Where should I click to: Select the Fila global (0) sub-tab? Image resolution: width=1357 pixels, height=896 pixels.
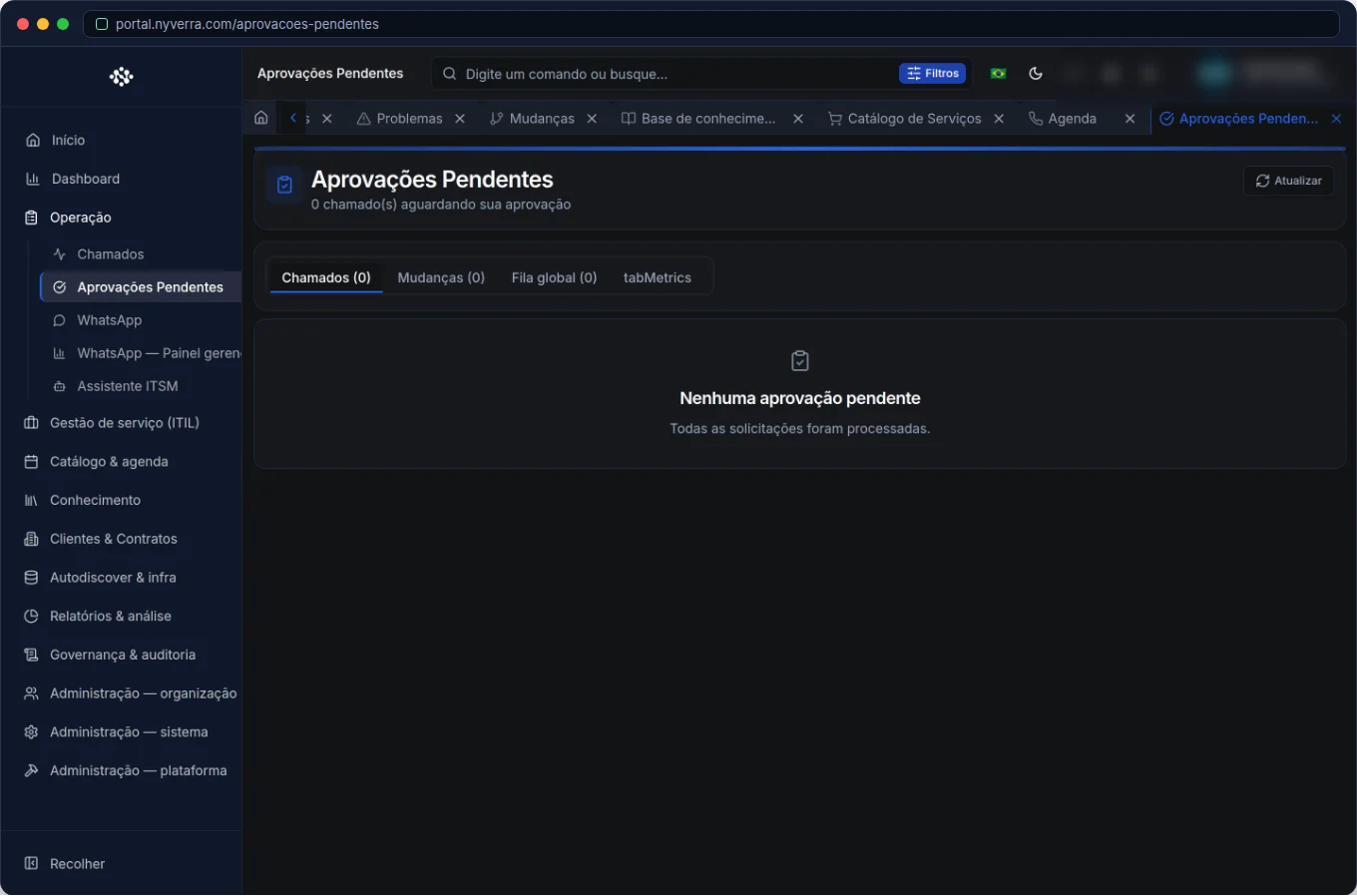coord(554,277)
